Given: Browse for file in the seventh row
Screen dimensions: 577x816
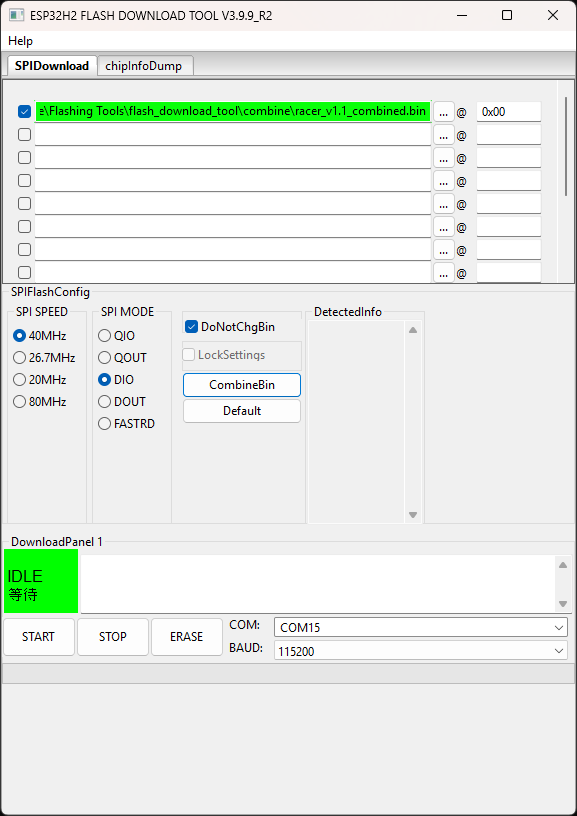Looking at the screenshot, I should [x=444, y=249].
